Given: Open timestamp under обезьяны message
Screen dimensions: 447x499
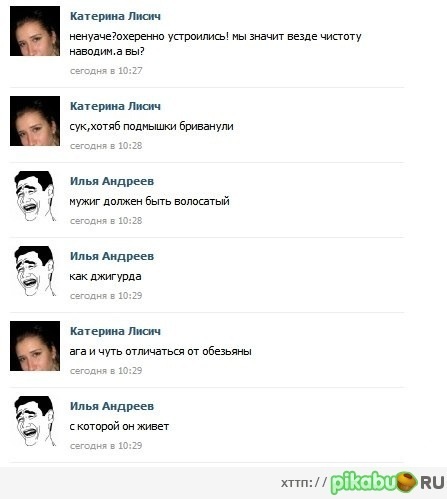Looking at the screenshot, I should 106,371.
